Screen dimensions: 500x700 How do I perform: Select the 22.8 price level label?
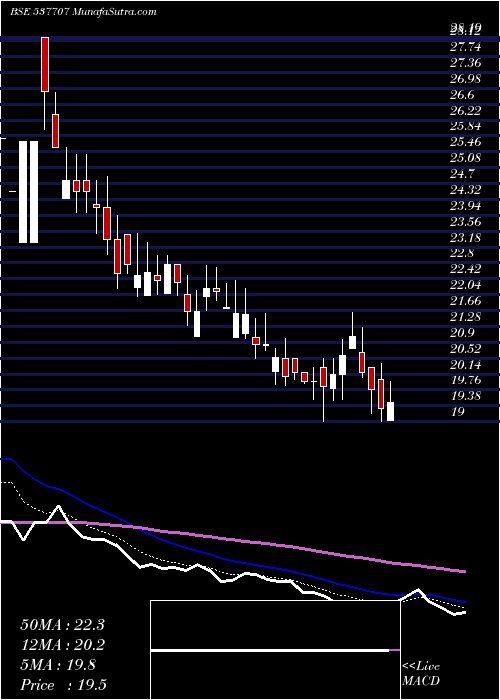[x=462, y=254]
